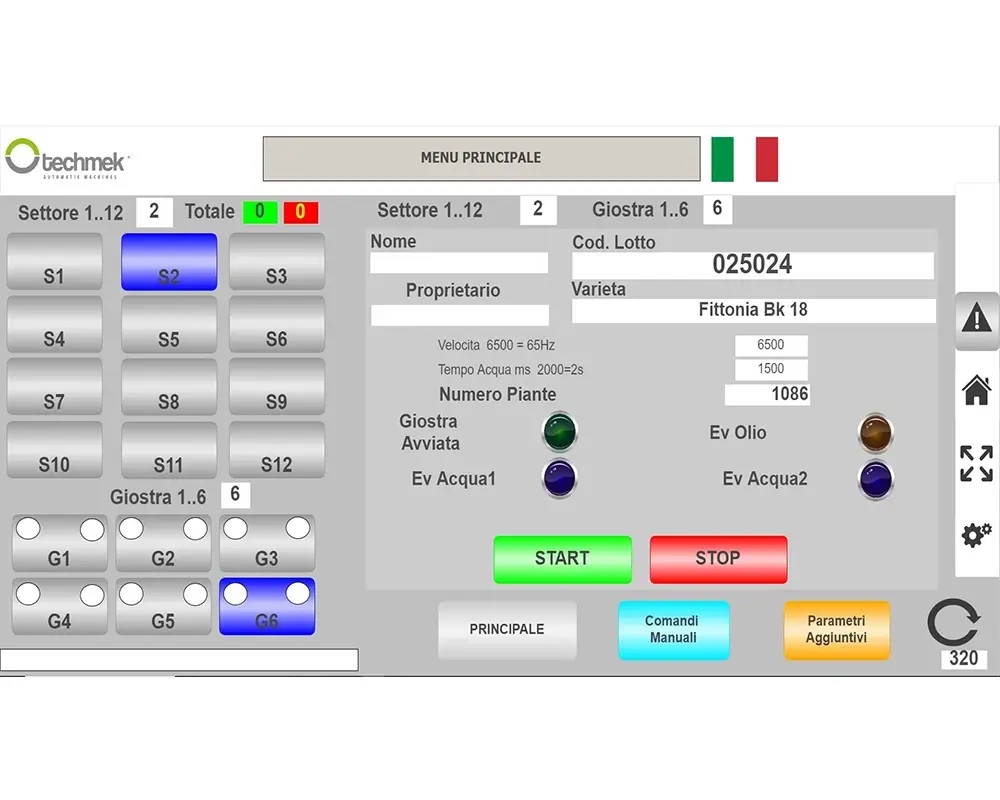Screen dimensions: 1000x800
Task: Click the Techmek logo
Action: (68, 159)
